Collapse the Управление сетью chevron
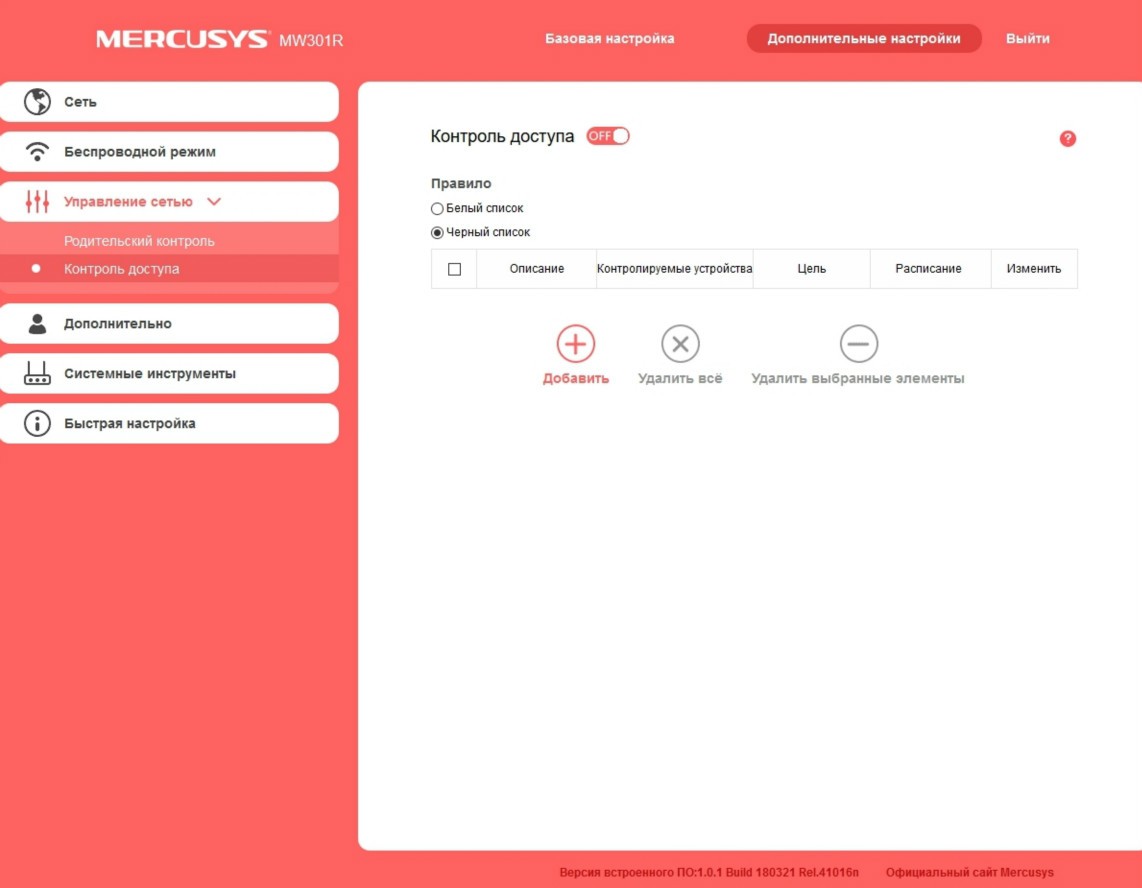The width and height of the screenshot is (1142, 888). click(x=213, y=202)
